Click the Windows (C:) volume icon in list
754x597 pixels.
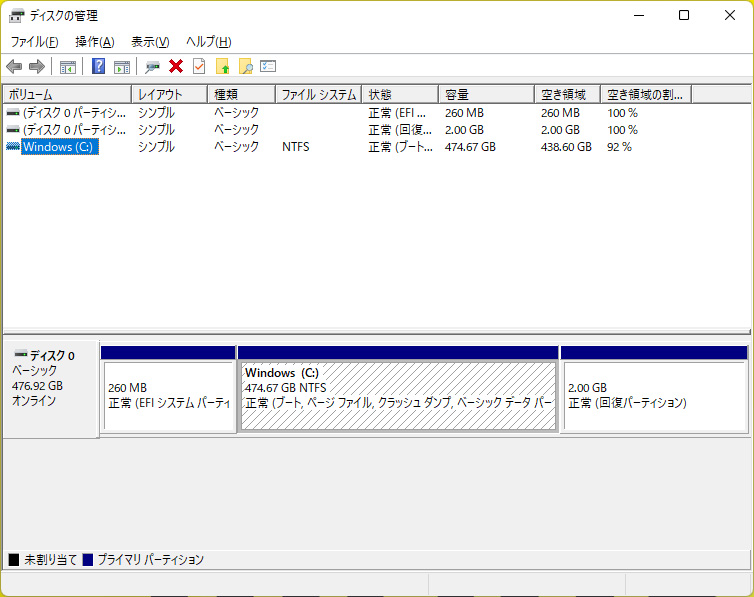(x=13, y=147)
